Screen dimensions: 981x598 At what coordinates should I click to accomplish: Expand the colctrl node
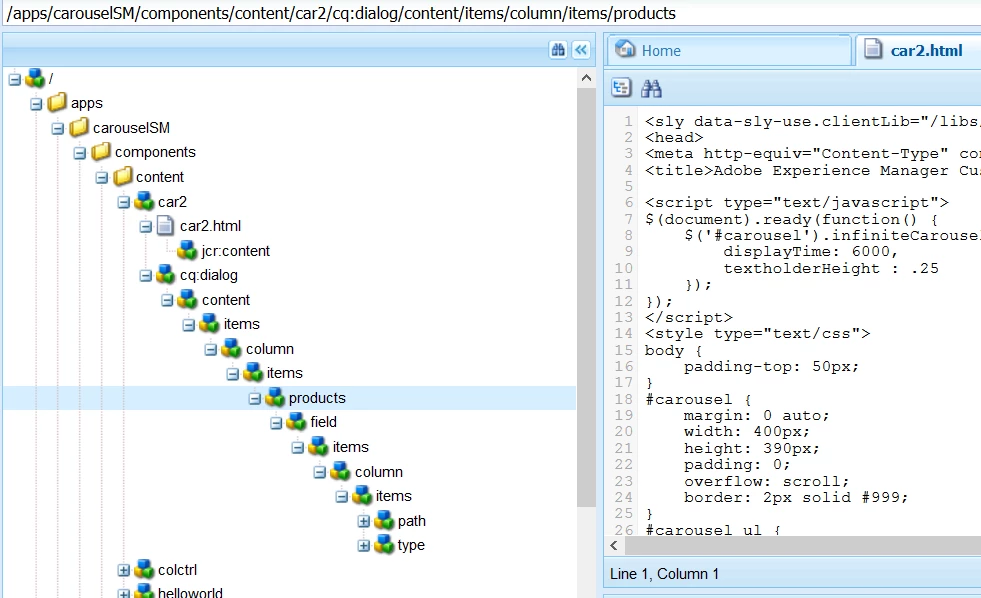[x=124, y=570]
